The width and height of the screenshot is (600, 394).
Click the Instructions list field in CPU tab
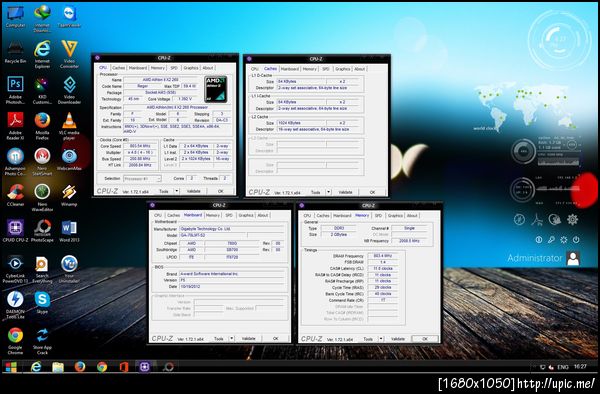tap(177, 129)
